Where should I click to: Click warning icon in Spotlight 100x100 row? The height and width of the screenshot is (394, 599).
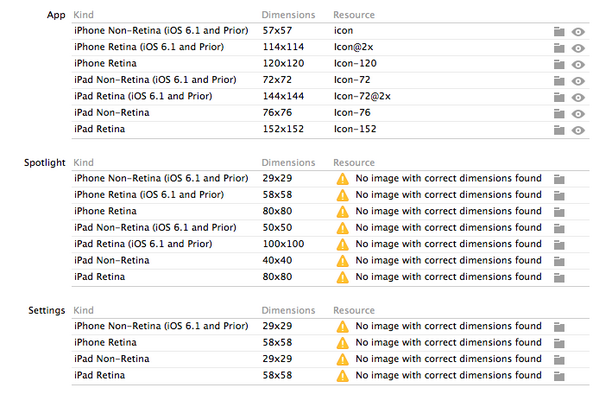tap(342, 245)
